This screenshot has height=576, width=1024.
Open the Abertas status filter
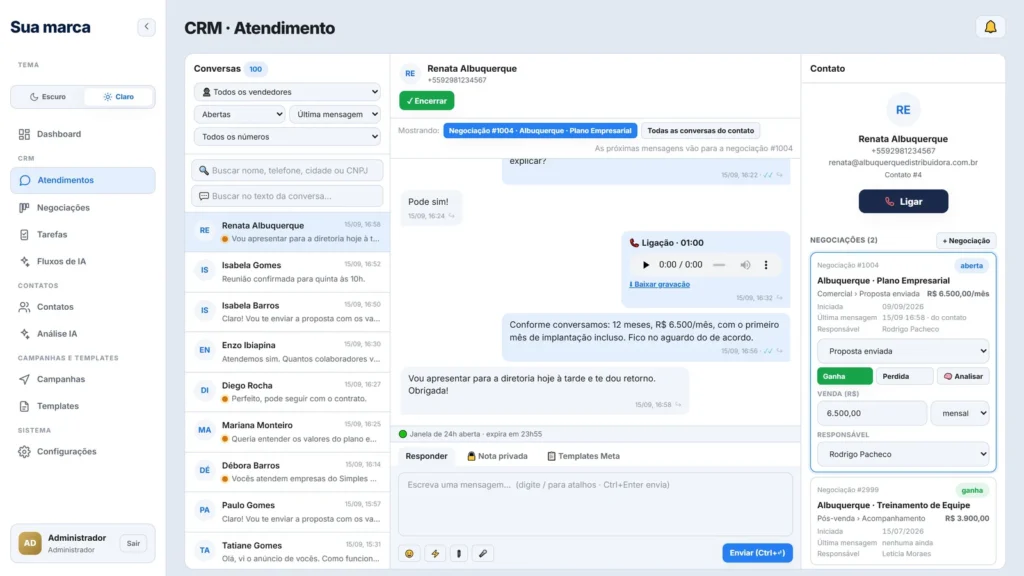240,114
